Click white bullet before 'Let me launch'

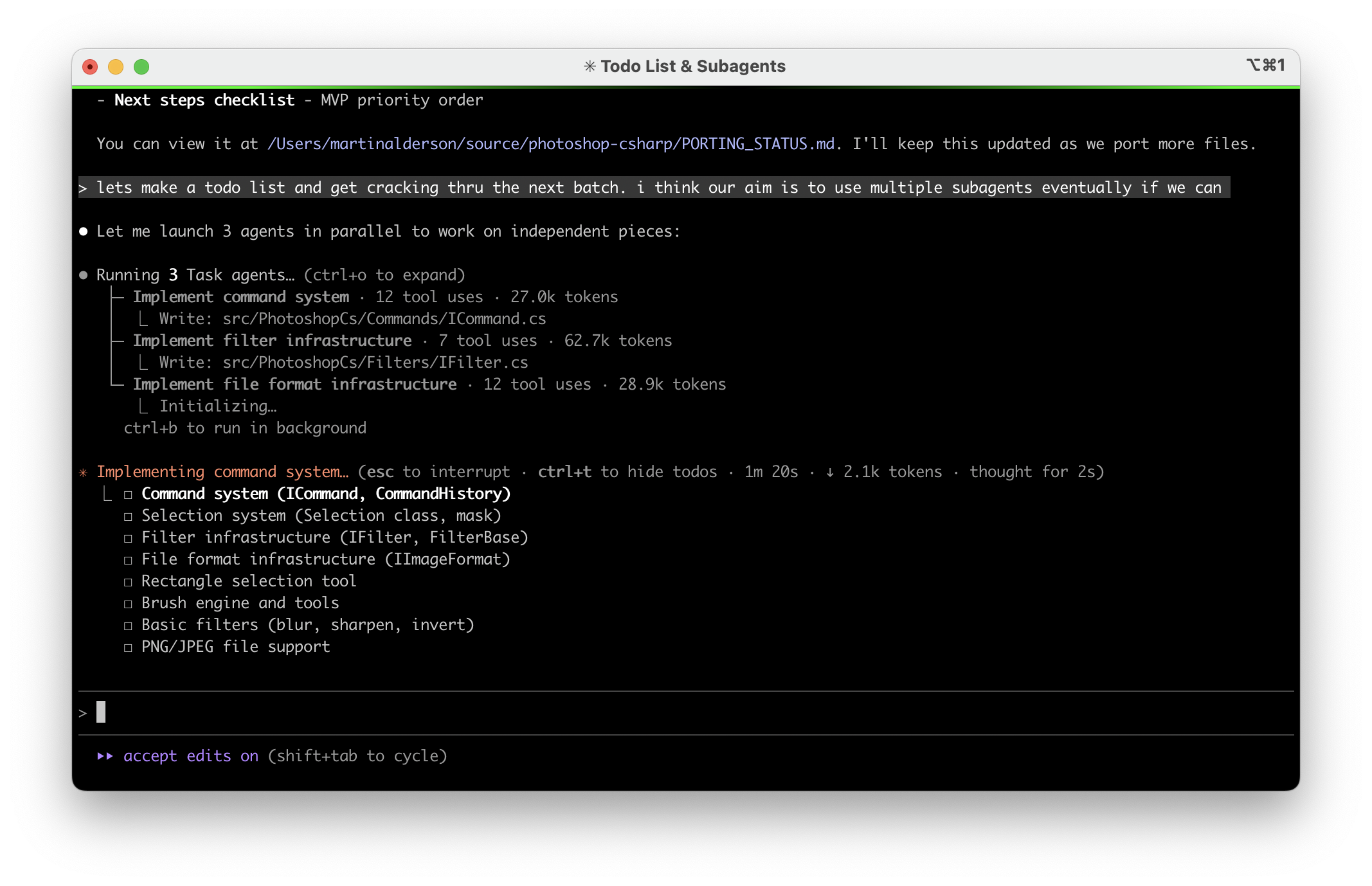pos(83,231)
